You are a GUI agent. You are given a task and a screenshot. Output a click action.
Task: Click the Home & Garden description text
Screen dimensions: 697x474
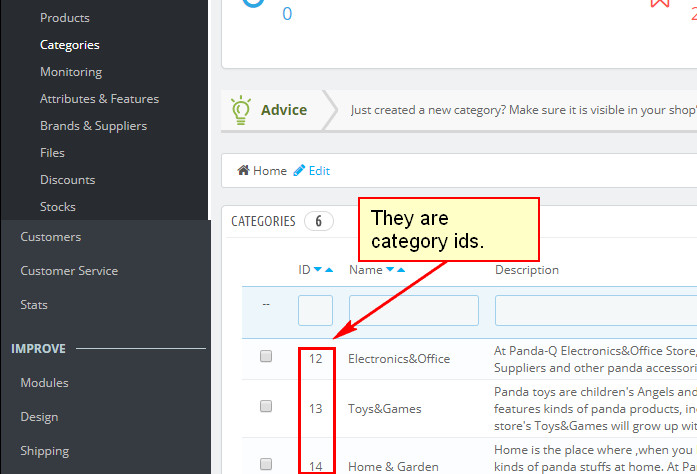pos(595,458)
